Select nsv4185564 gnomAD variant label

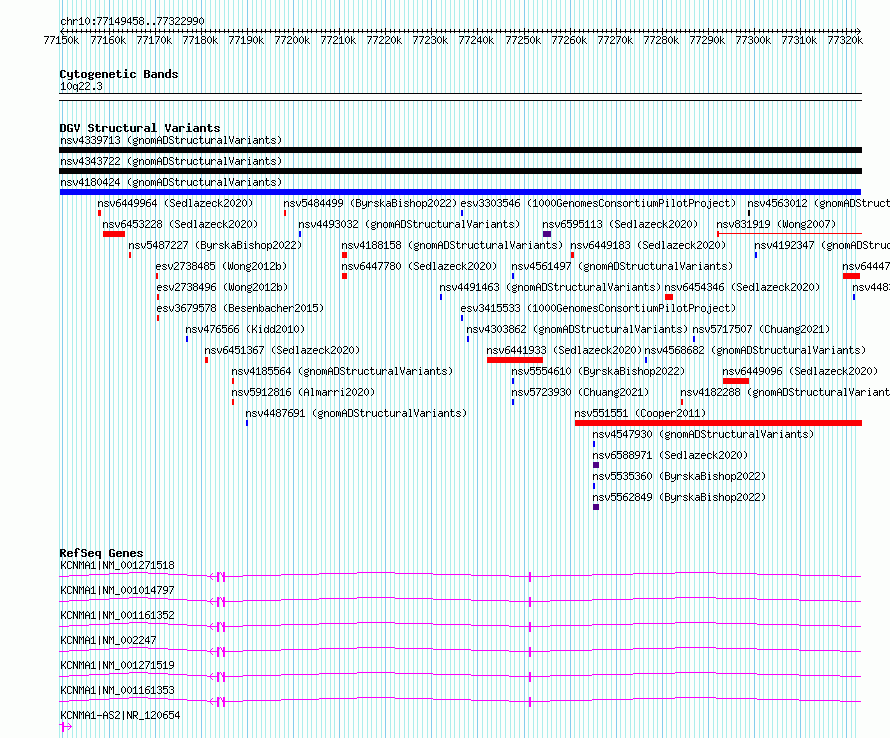point(342,371)
